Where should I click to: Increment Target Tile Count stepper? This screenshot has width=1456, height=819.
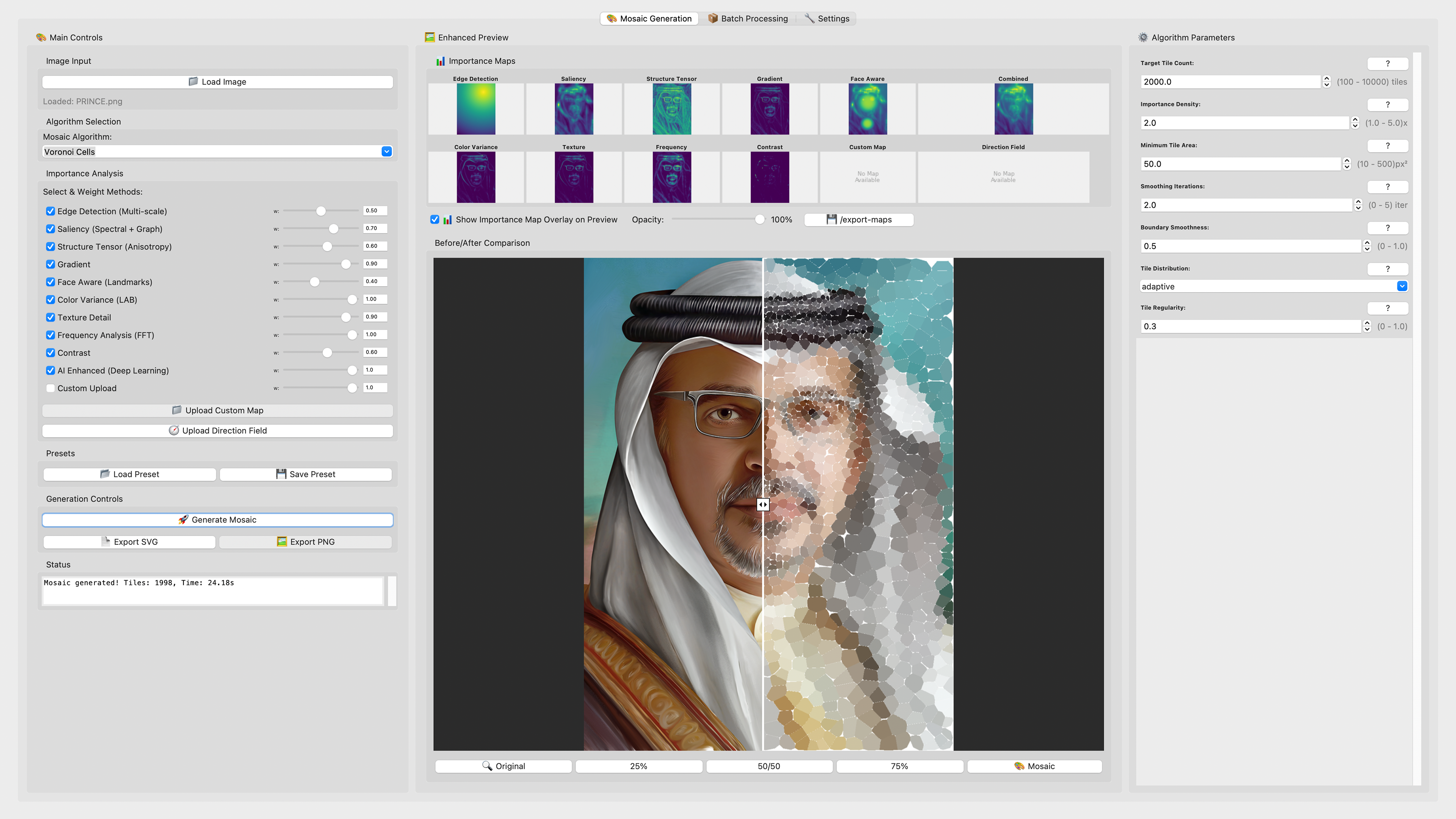pyautogui.click(x=1327, y=78)
